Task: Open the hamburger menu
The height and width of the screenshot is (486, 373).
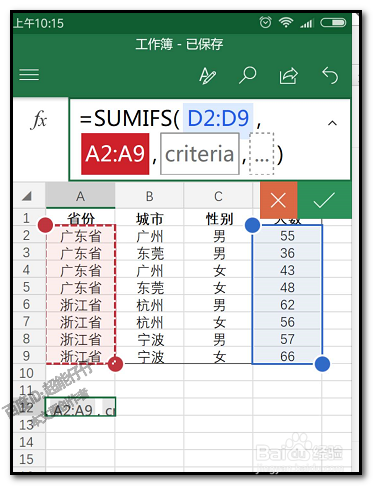Action: (29, 75)
